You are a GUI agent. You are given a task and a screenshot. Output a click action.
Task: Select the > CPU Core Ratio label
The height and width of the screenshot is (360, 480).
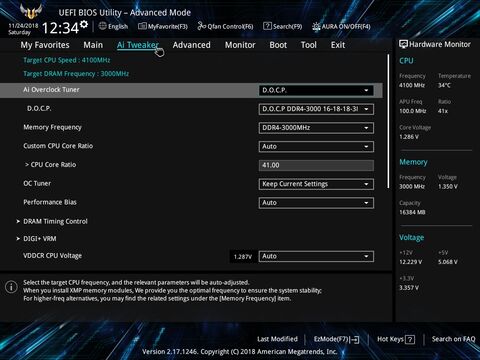click(x=50, y=165)
